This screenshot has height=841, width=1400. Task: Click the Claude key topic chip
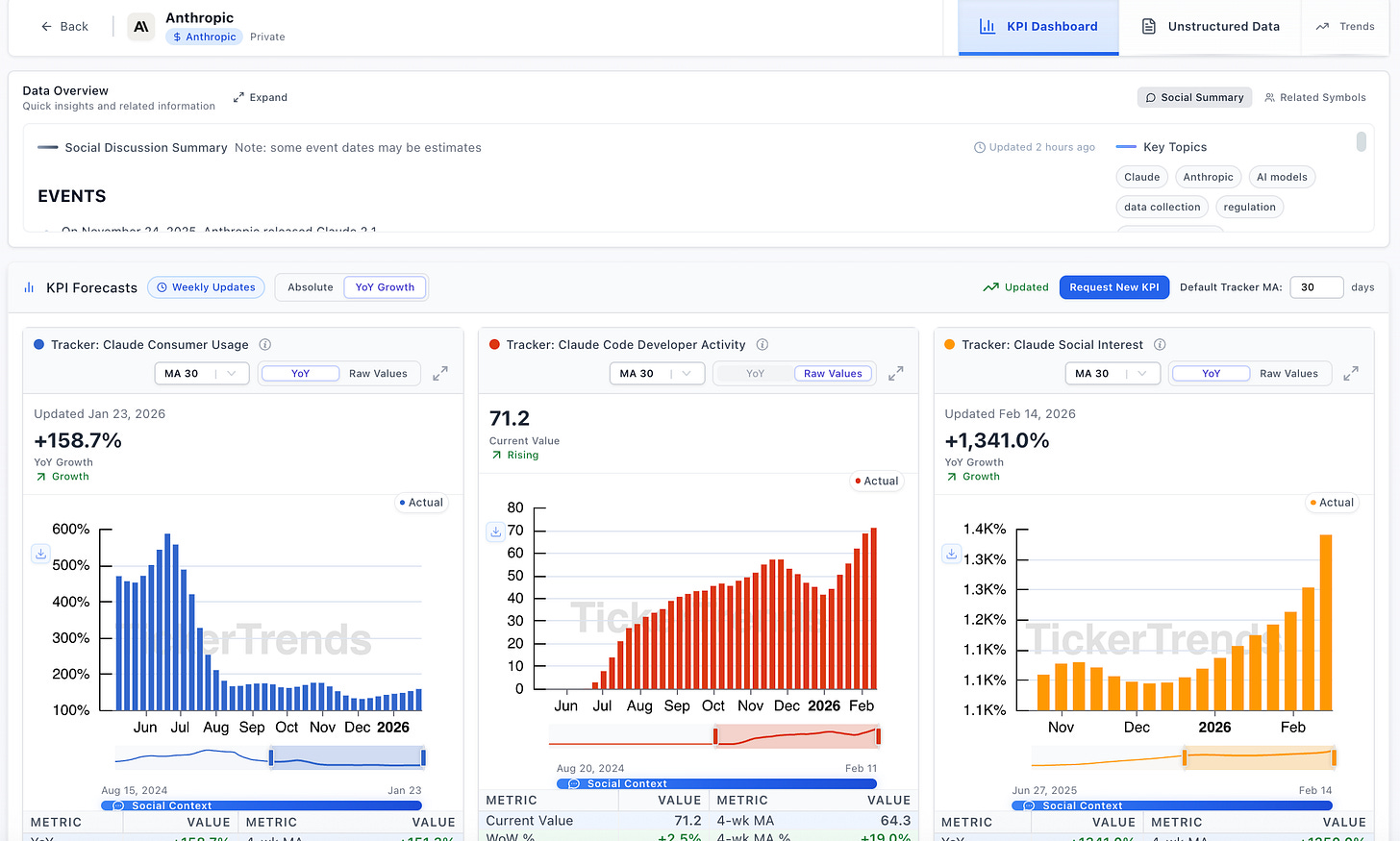pyautogui.click(x=1141, y=177)
